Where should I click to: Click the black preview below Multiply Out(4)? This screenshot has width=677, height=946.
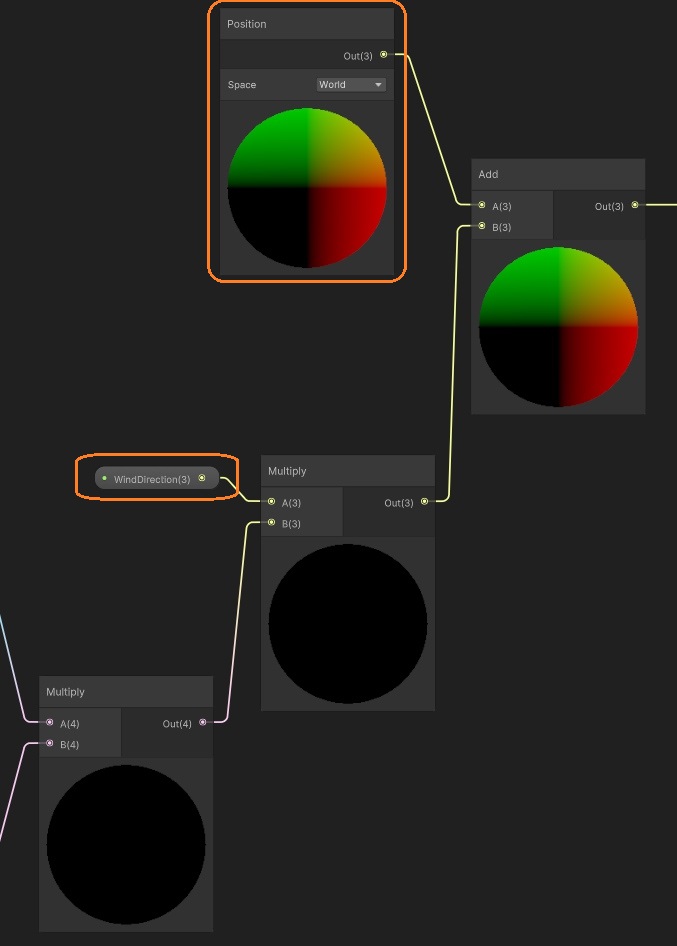(126, 845)
